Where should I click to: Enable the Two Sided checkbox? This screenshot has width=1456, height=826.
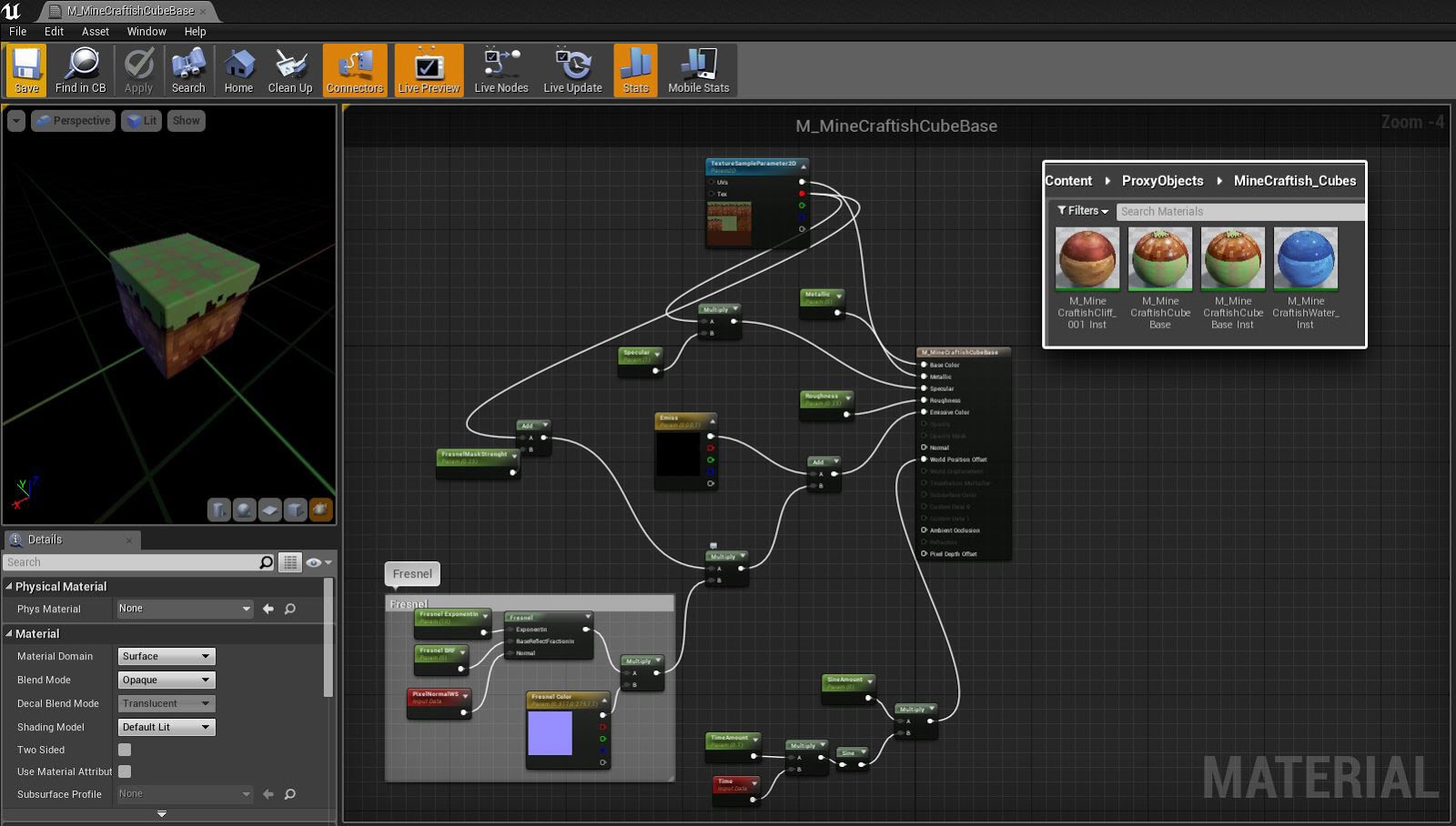pyautogui.click(x=125, y=750)
